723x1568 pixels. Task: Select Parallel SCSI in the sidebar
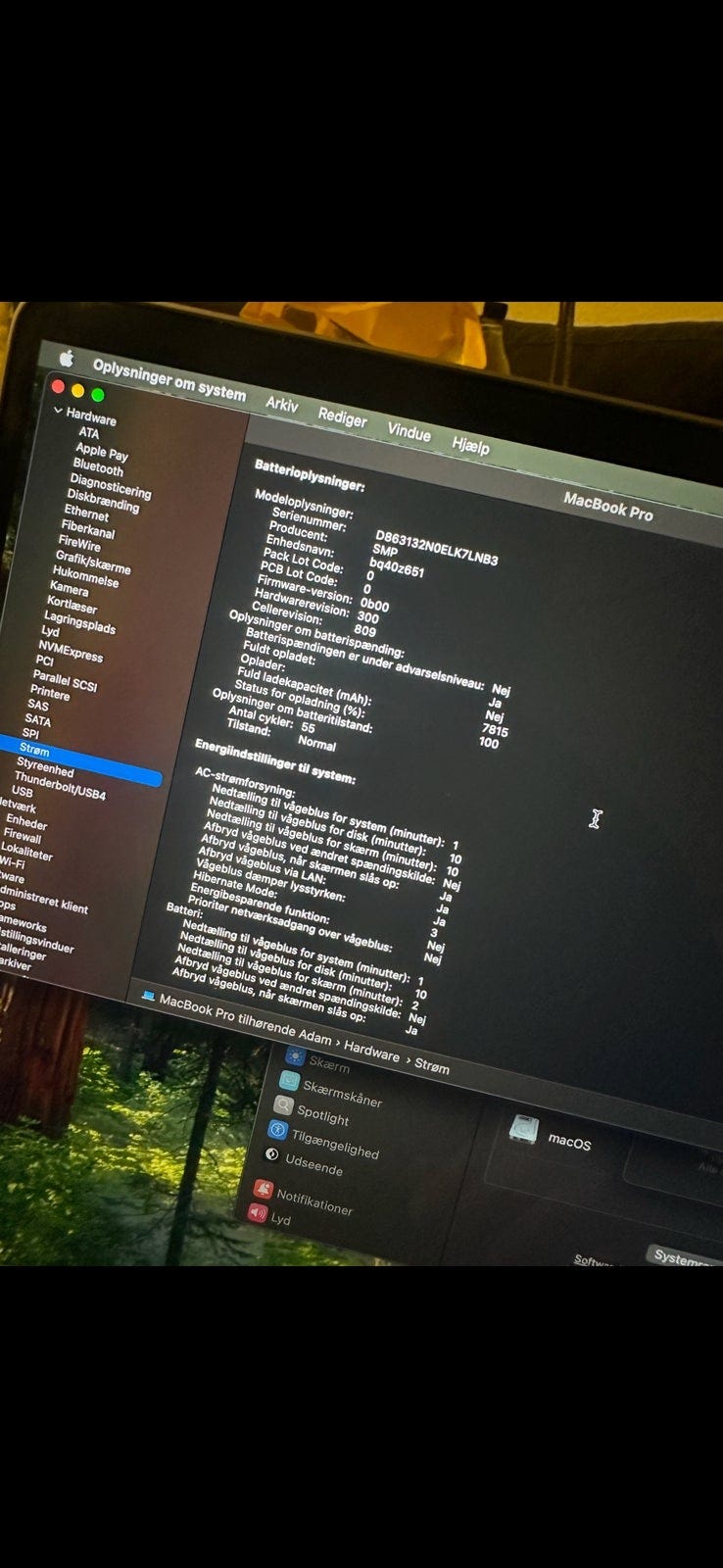coord(65,680)
